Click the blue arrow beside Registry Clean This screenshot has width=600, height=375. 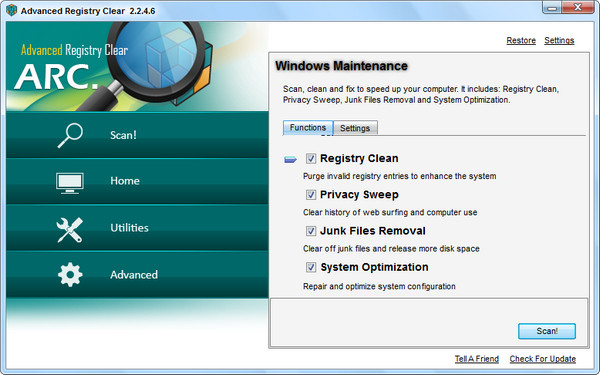tap(290, 159)
